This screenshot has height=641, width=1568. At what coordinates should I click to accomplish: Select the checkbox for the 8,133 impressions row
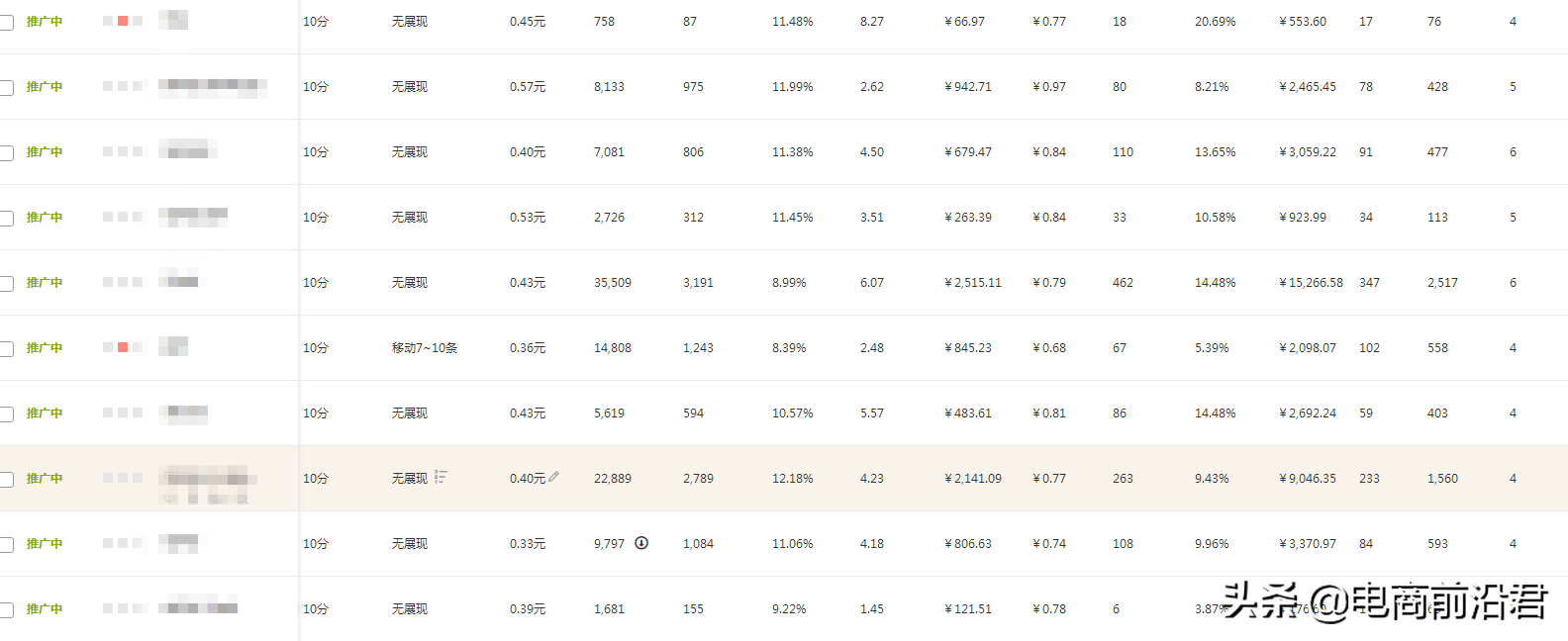[x=6, y=87]
